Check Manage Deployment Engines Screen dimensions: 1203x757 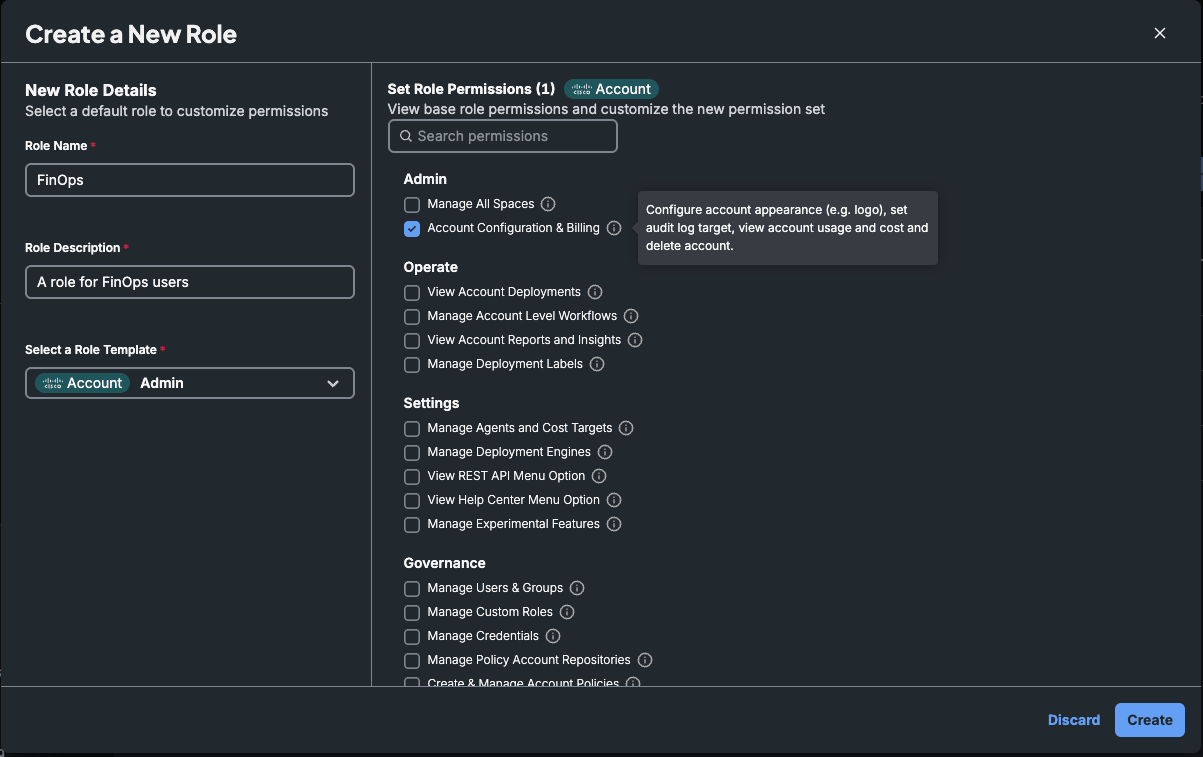click(x=412, y=452)
